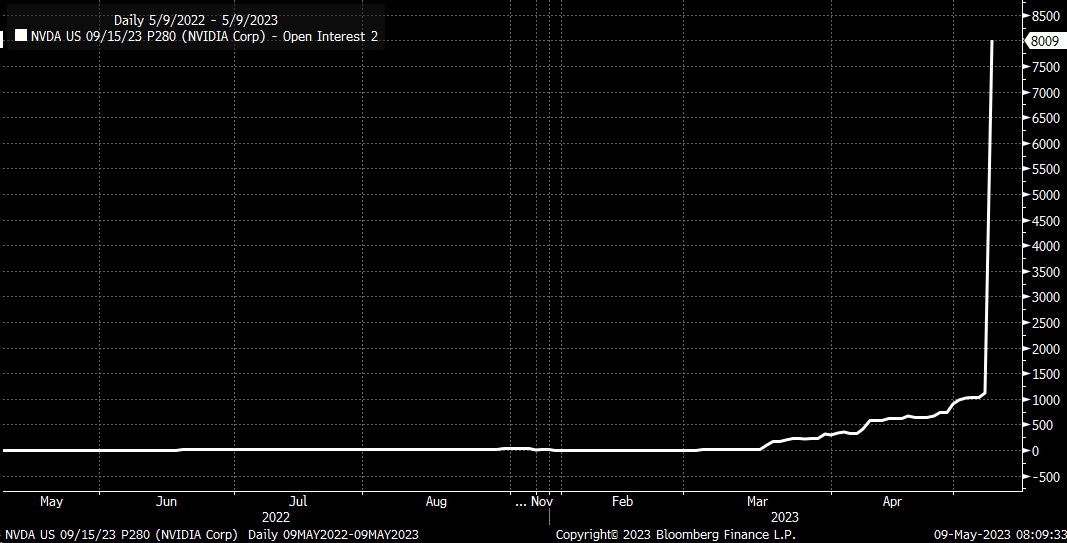Click the 6500 y-axis label
Viewport: 1067px width, 543px height.
point(1045,118)
